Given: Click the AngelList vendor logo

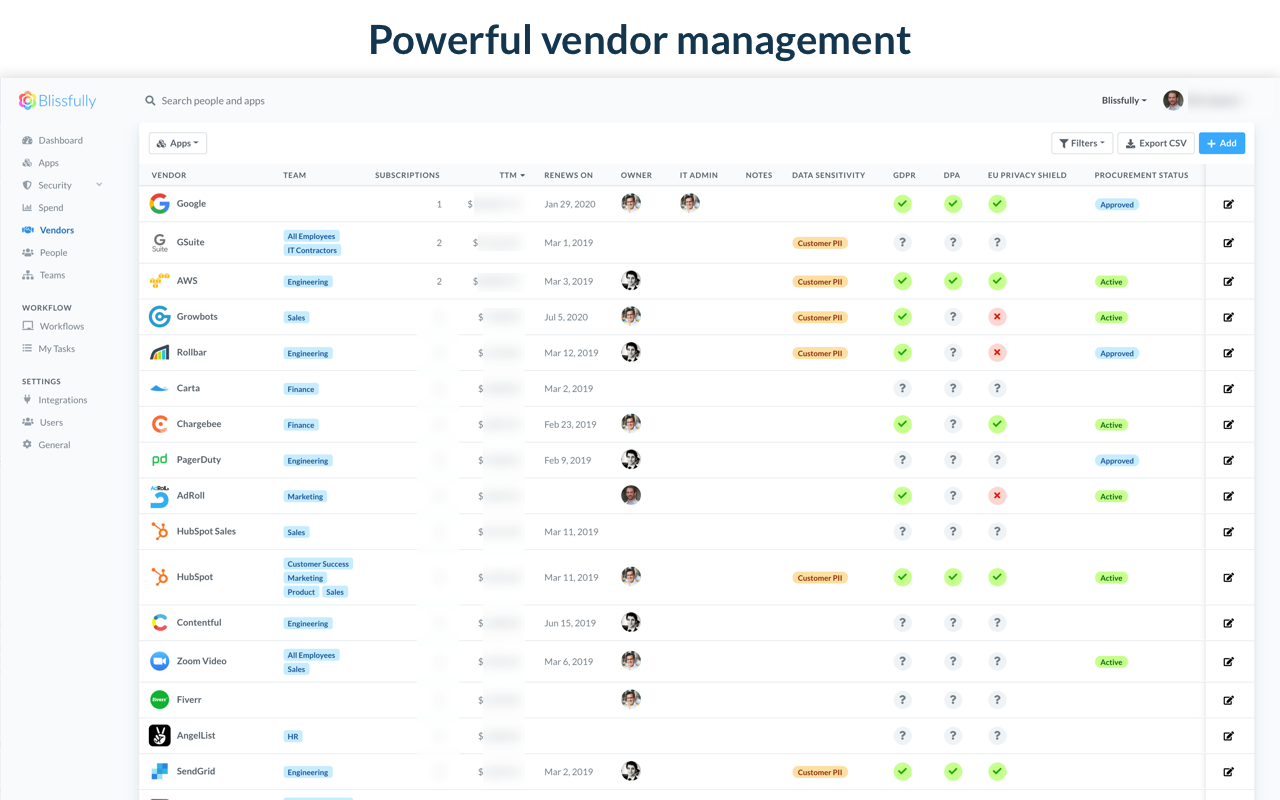Looking at the screenshot, I should [x=159, y=736].
